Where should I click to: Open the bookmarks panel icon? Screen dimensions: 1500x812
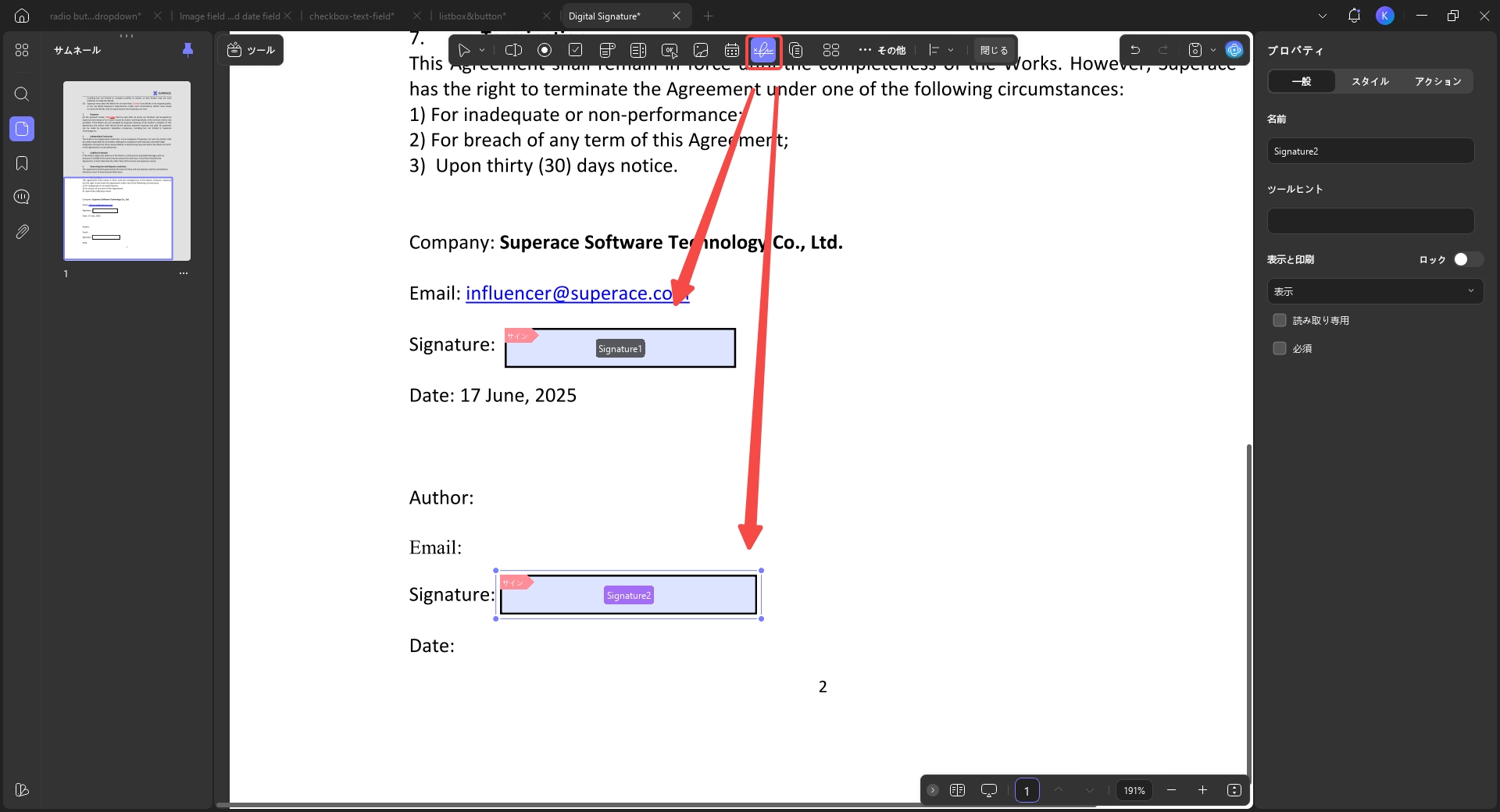[22, 163]
